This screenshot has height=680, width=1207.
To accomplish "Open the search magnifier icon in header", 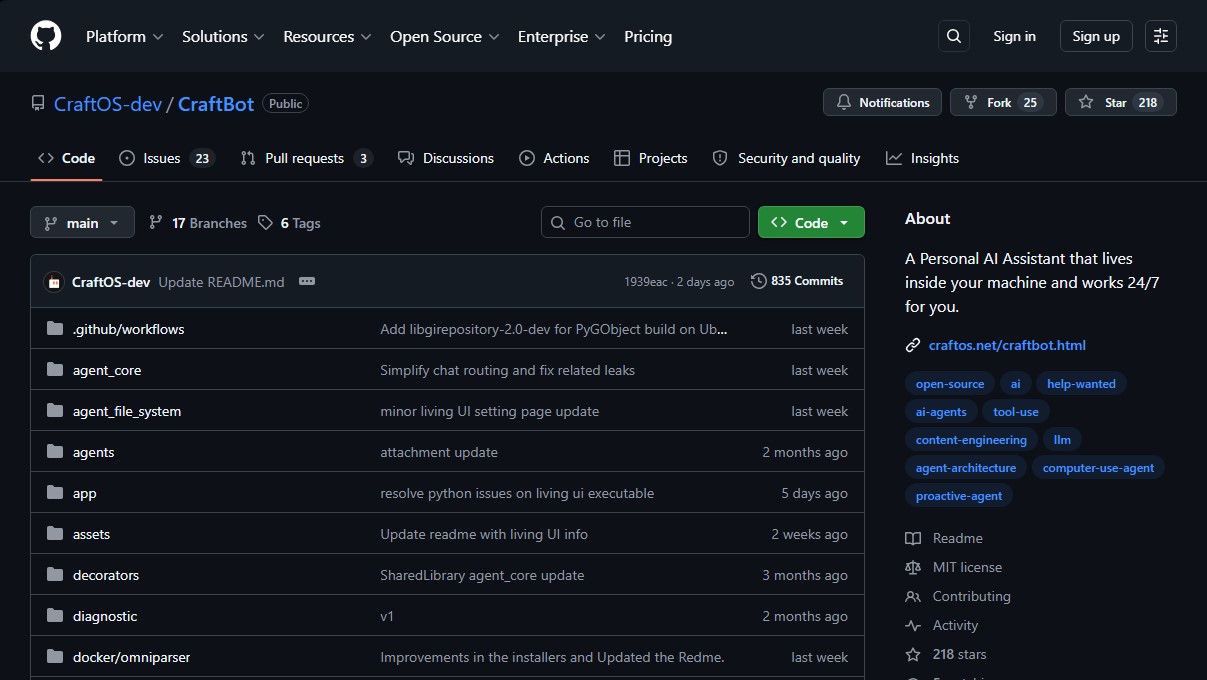I will (954, 36).
